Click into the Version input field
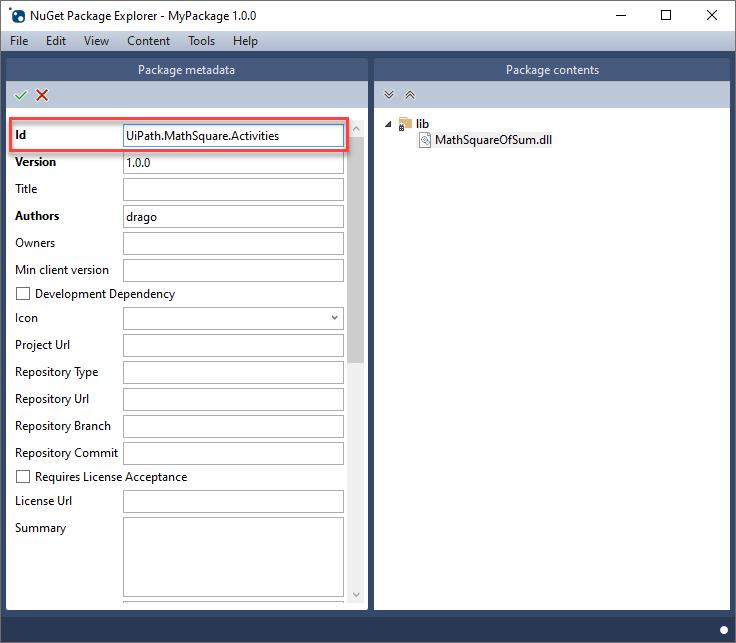This screenshot has width=736, height=643. click(x=233, y=162)
